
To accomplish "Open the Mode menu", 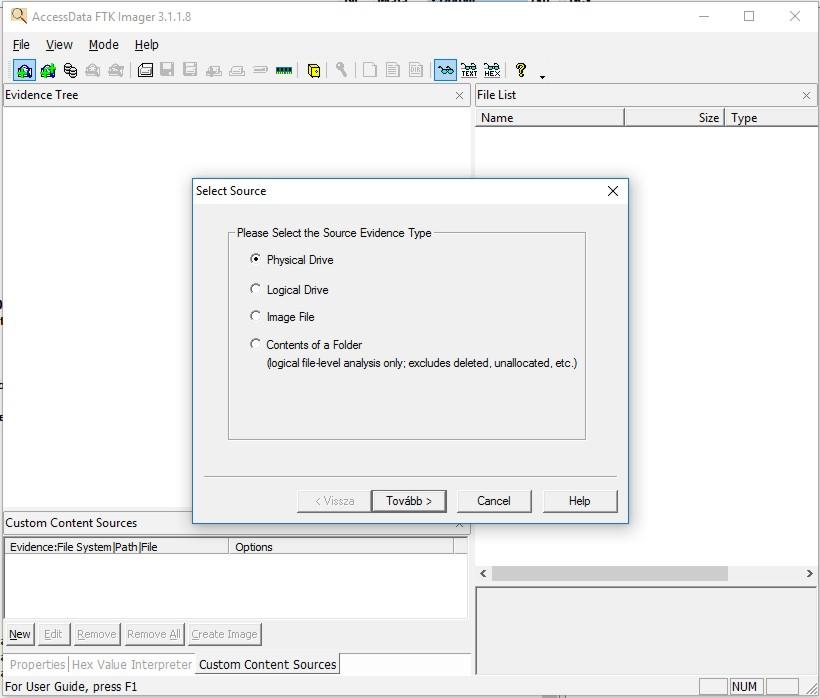I will [104, 45].
